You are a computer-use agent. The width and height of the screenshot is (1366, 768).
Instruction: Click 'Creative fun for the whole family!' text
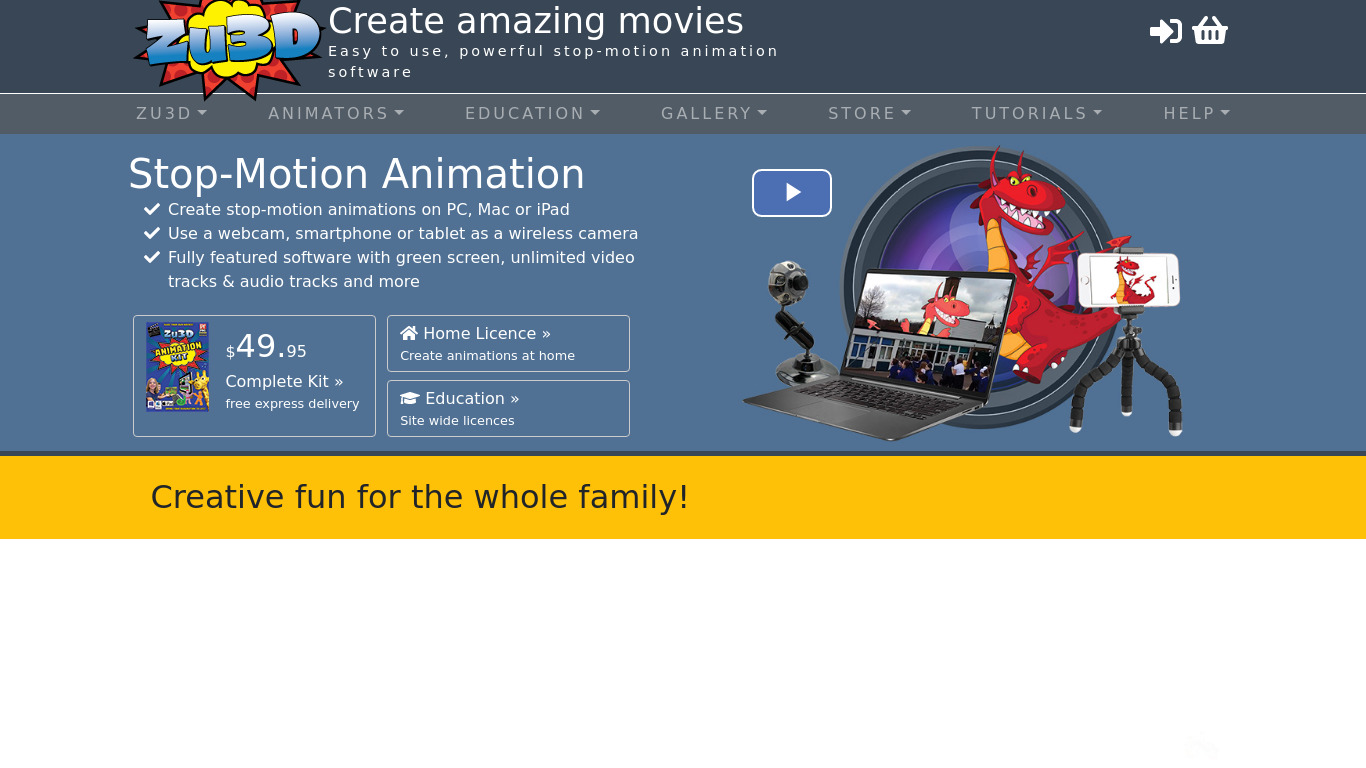[420, 497]
